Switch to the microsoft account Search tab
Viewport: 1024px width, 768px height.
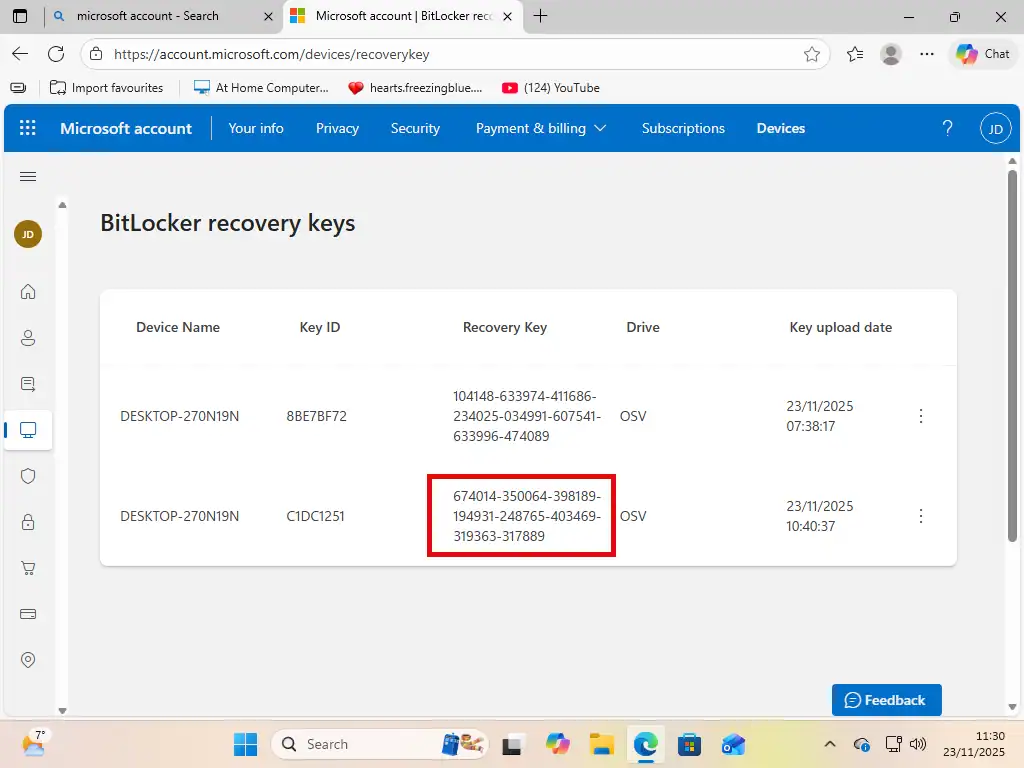pyautogui.click(x=150, y=17)
